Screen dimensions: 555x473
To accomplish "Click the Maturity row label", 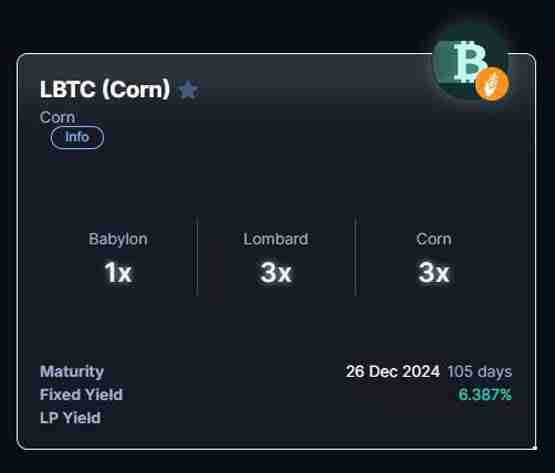I will 72,372.
